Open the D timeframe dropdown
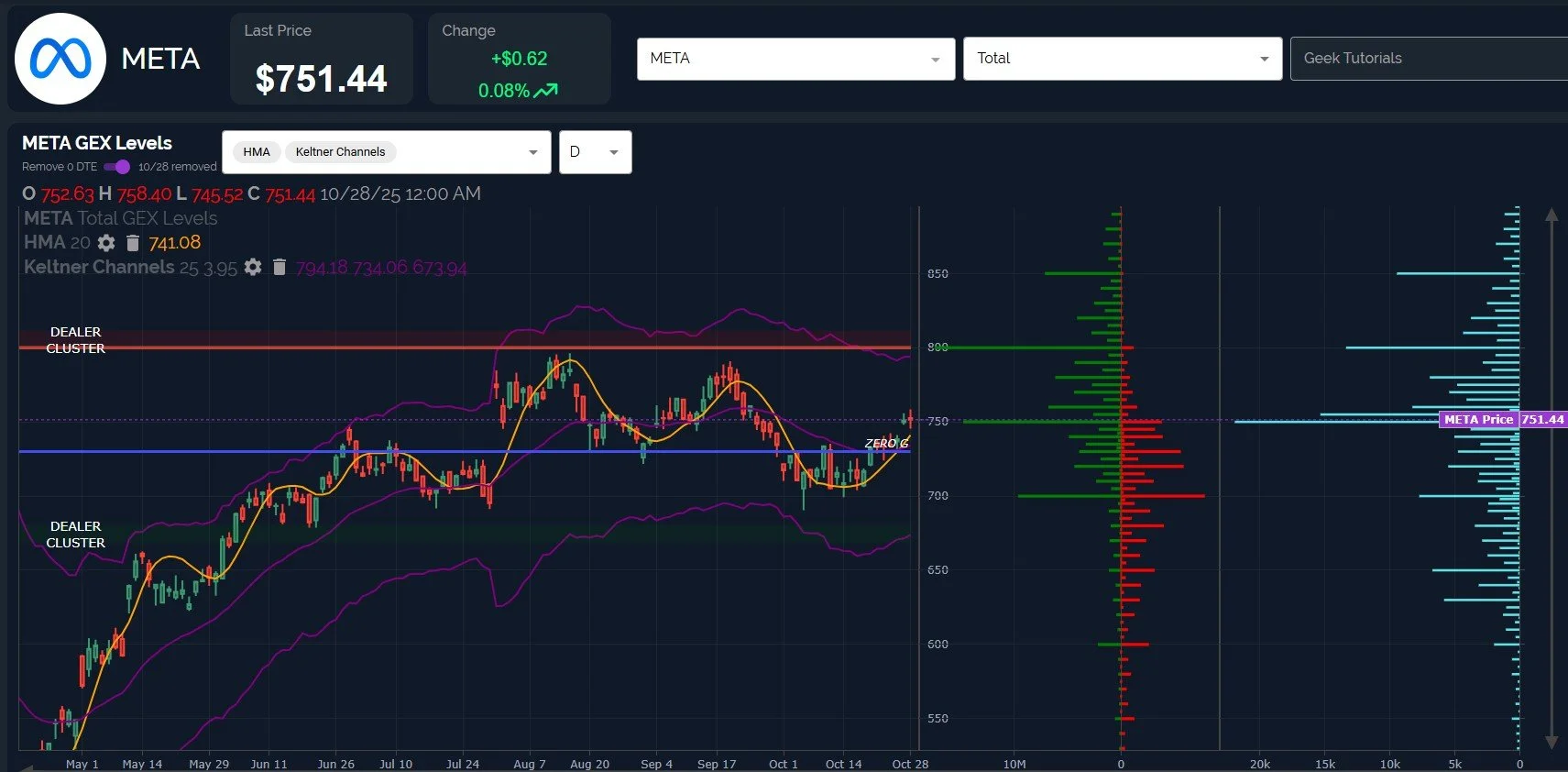 596,152
